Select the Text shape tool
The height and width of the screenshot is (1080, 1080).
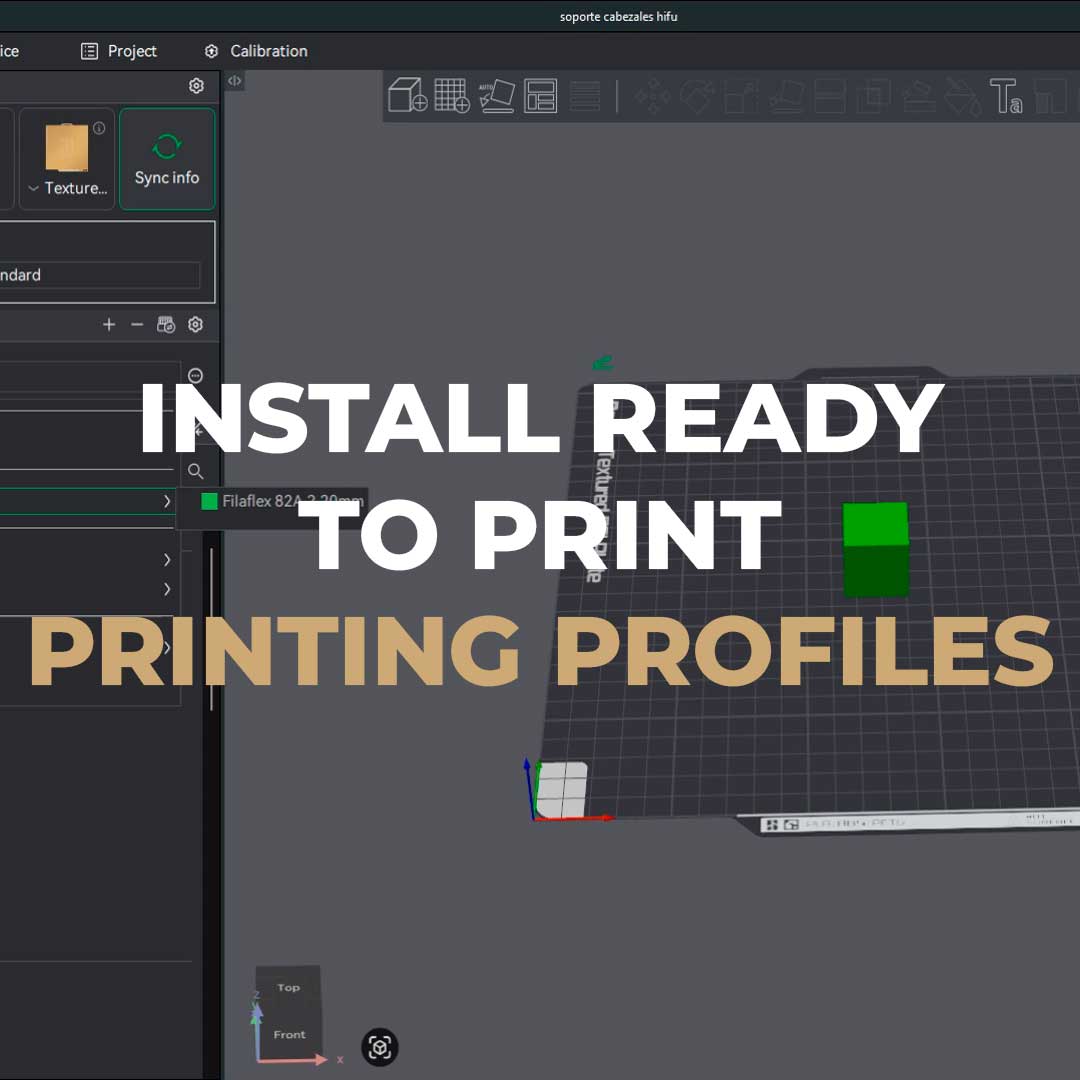click(1005, 96)
